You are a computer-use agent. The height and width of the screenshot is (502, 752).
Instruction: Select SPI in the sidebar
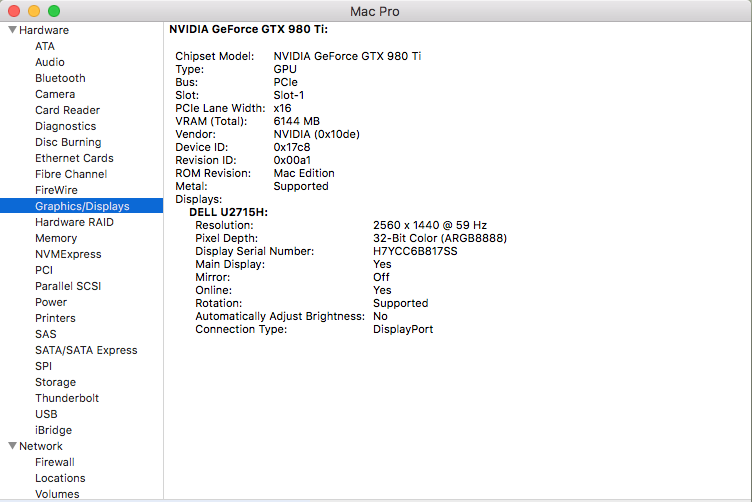(43, 366)
